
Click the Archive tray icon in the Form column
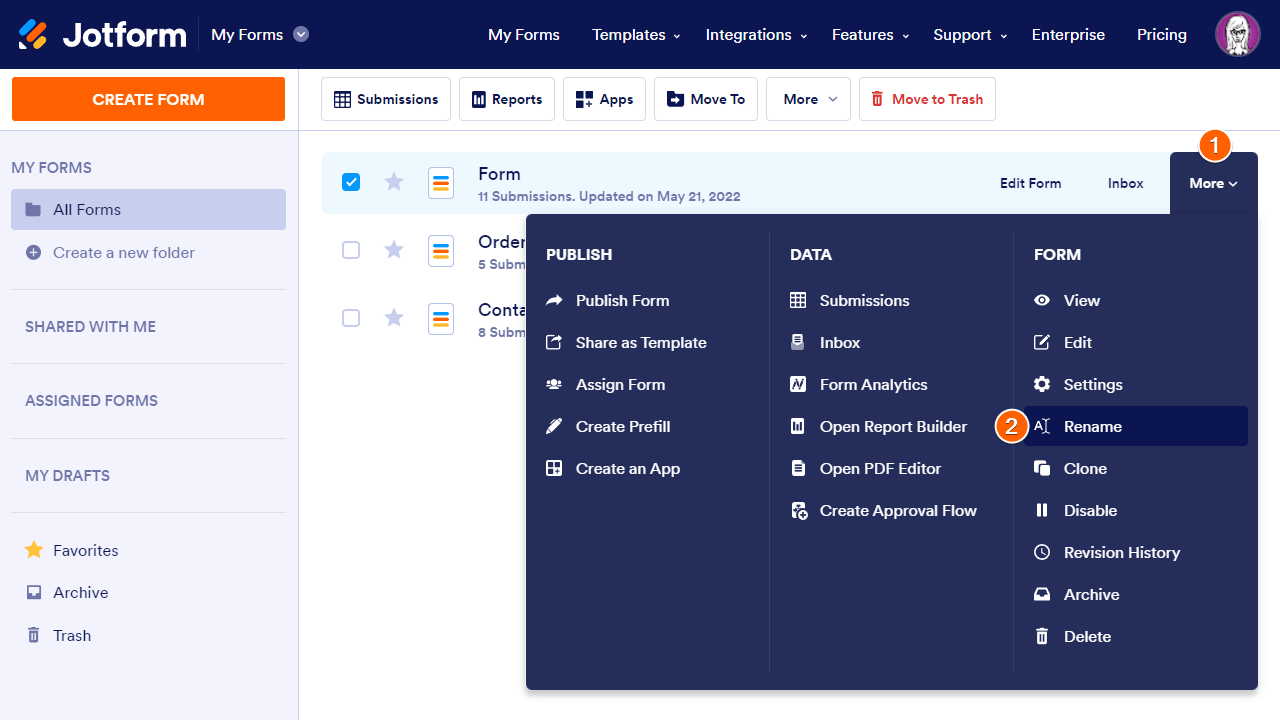click(1042, 594)
